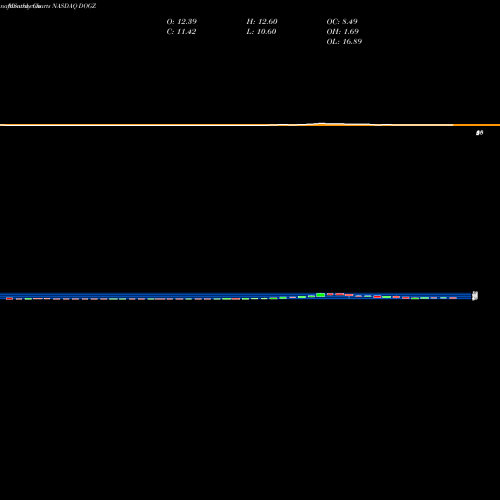Viewport: 500px width, 500px height.
Task: Select the 'OL: 16.89' value
Action: (344, 42)
